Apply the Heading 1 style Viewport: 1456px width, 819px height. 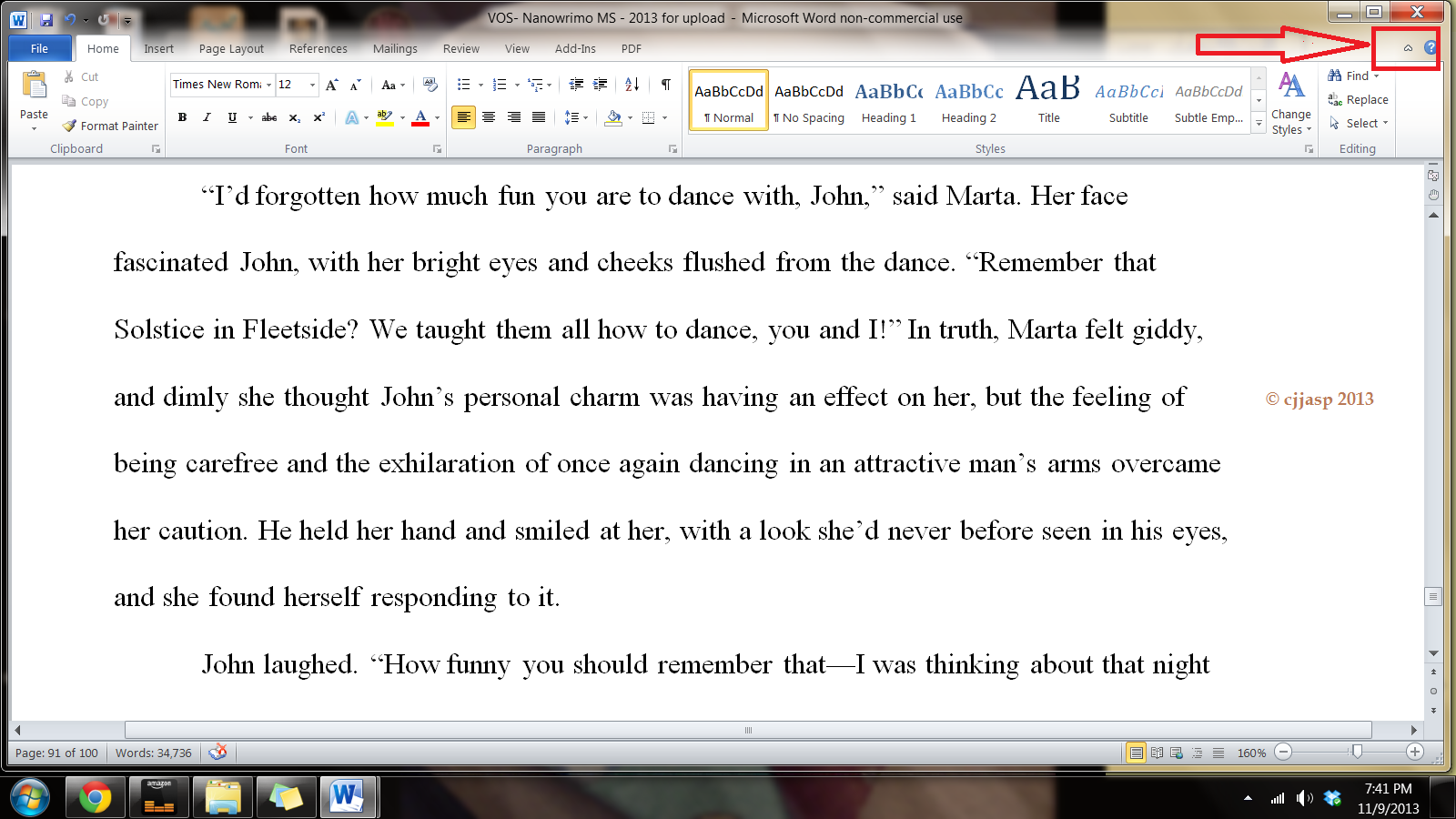point(888,101)
